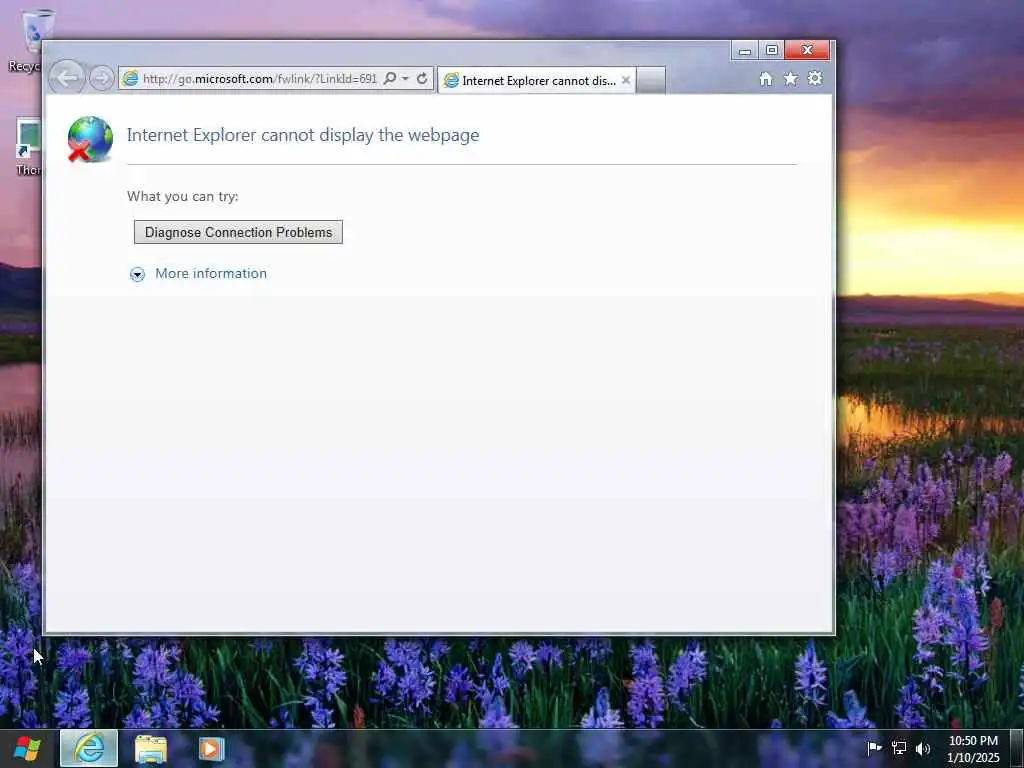Maximize the Internet Explorer window

[771, 50]
